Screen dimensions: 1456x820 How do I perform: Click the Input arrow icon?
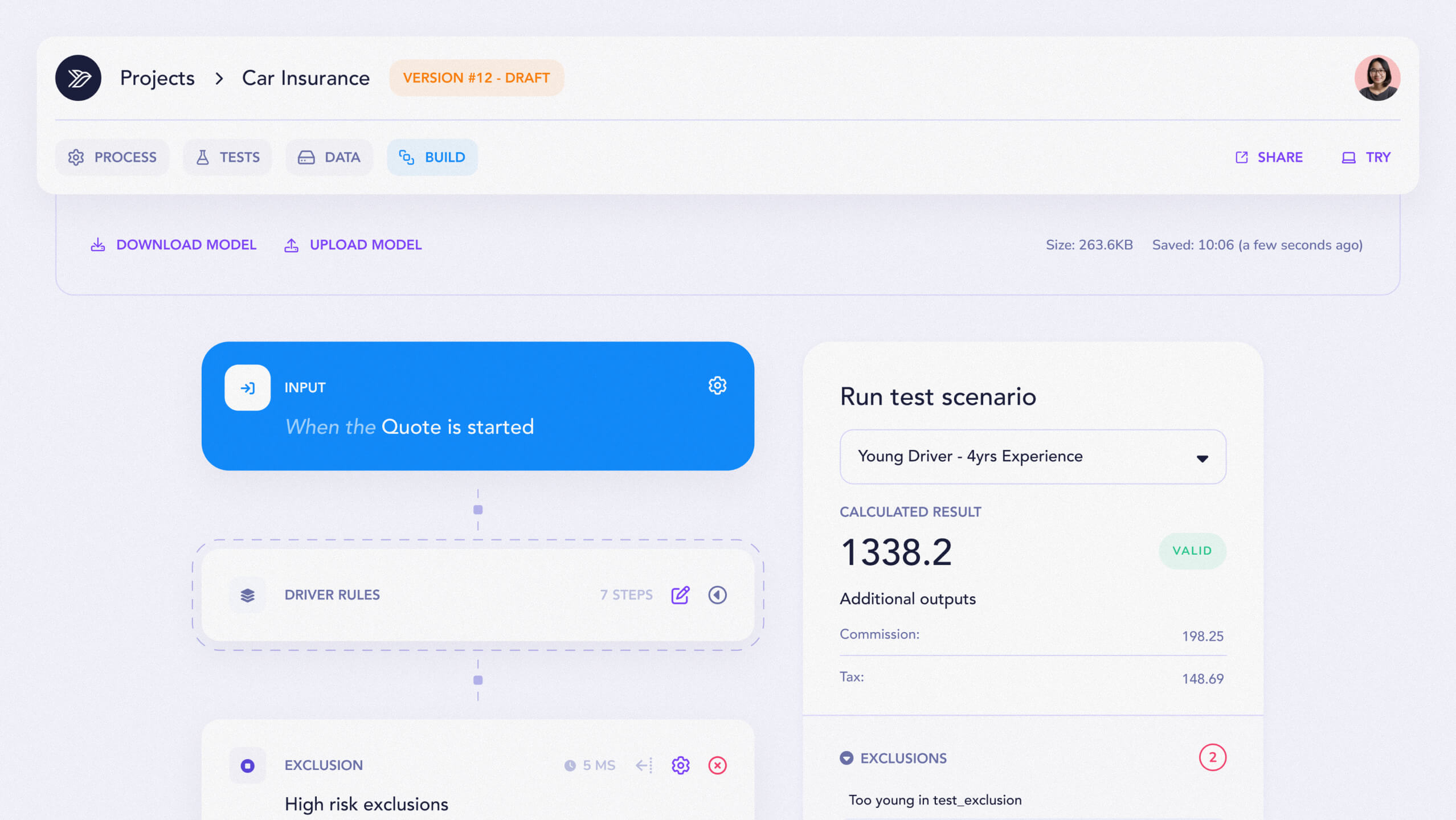pyautogui.click(x=247, y=388)
